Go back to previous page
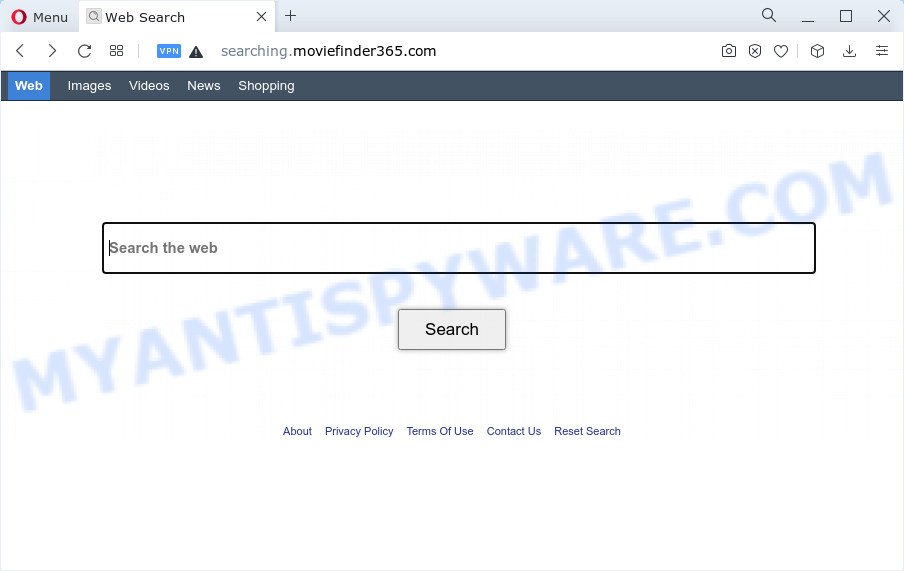Screen dimensions: 904x571 pos(20,51)
